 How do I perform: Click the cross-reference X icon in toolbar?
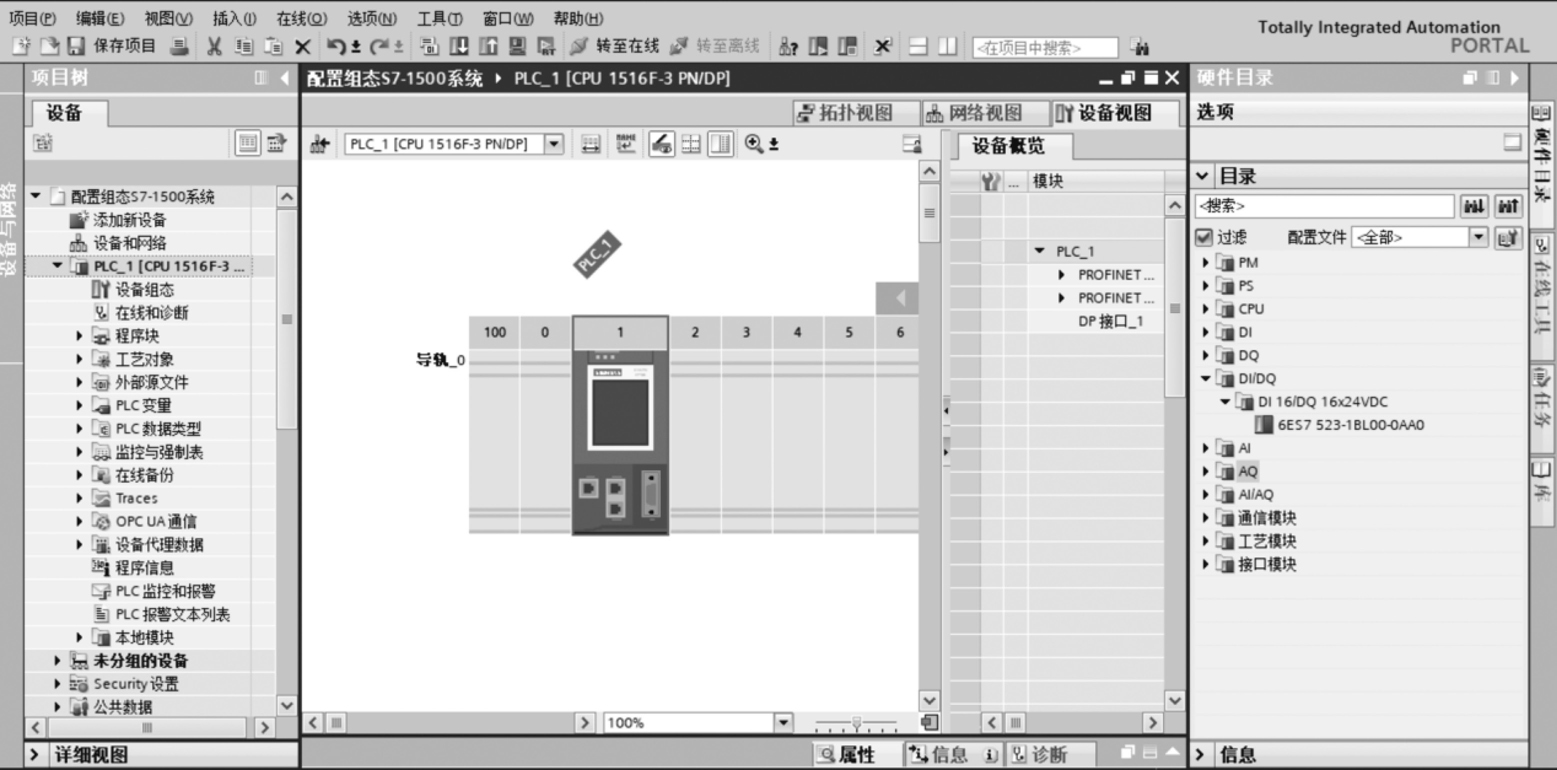[x=883, y=46]
